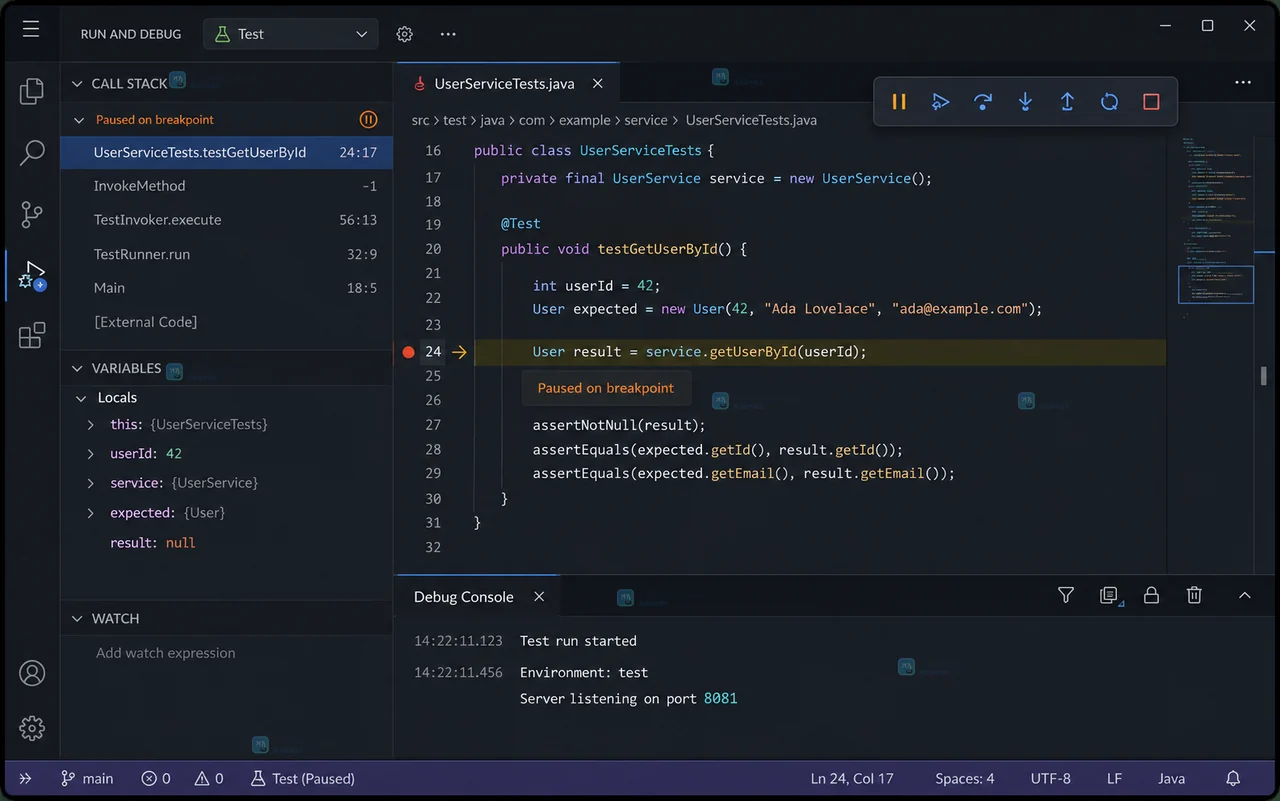Open the Run and Debug view
Image resolution: width=1280 pixels, height=801 pixels.
tap(32, 274)
